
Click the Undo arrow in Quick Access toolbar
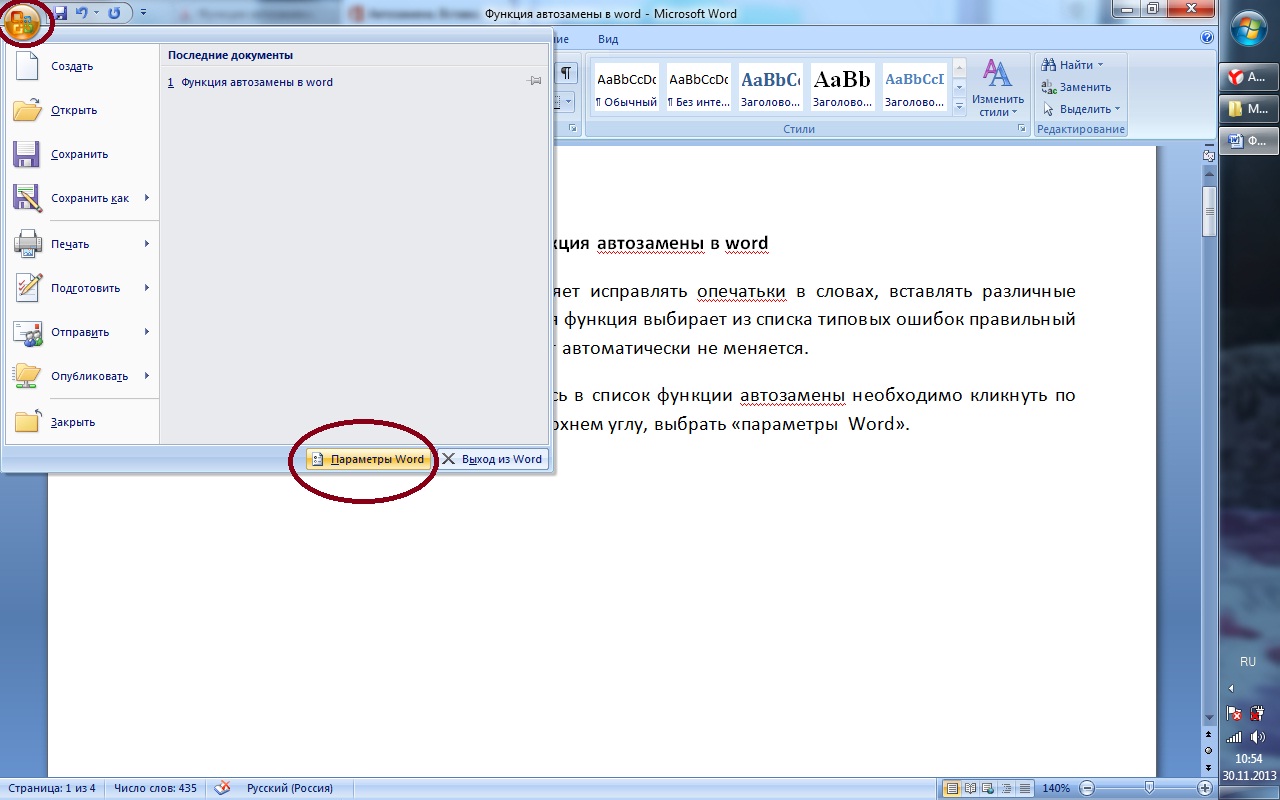click(80, 13)
